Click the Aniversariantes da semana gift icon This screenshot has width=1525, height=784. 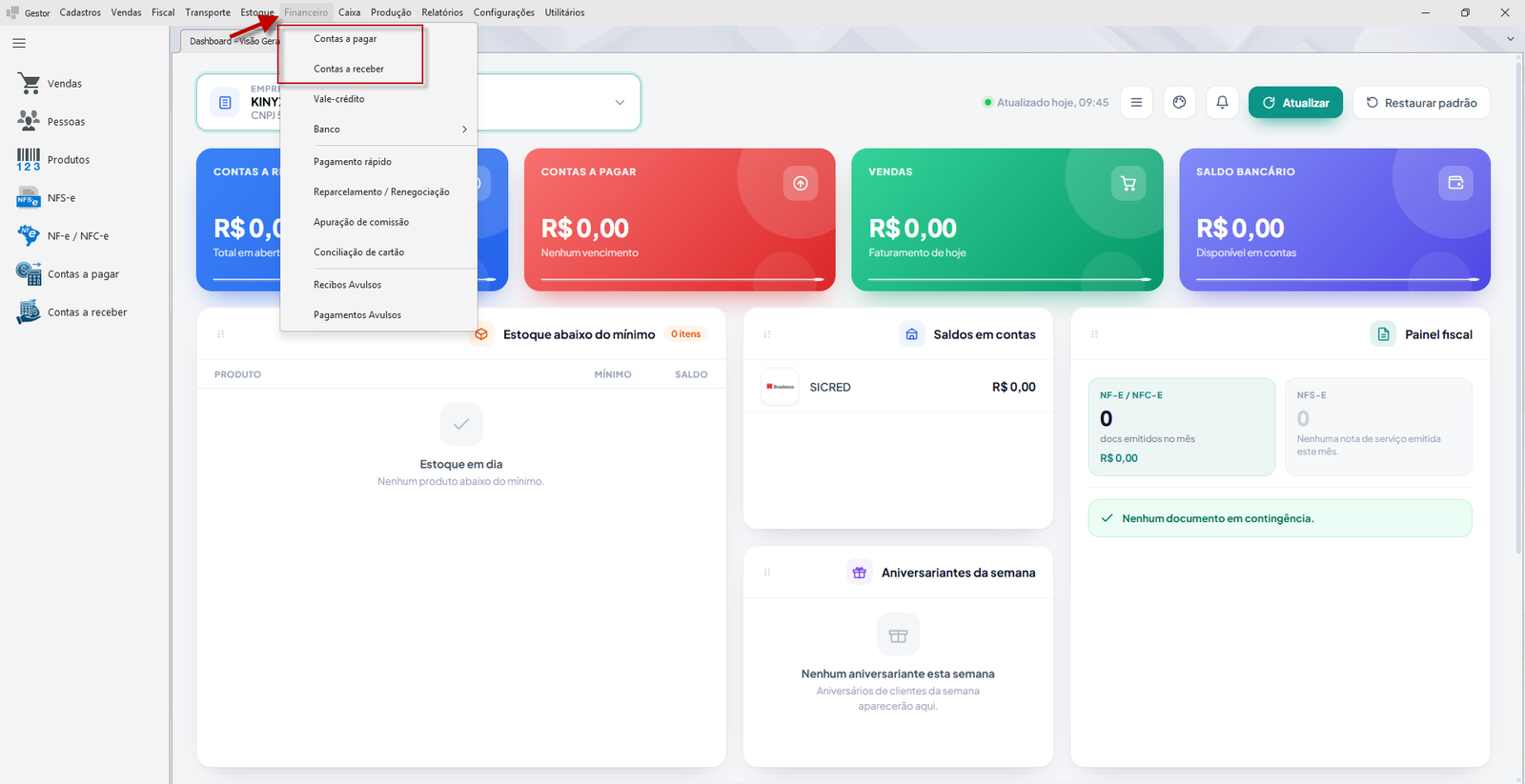860,573
